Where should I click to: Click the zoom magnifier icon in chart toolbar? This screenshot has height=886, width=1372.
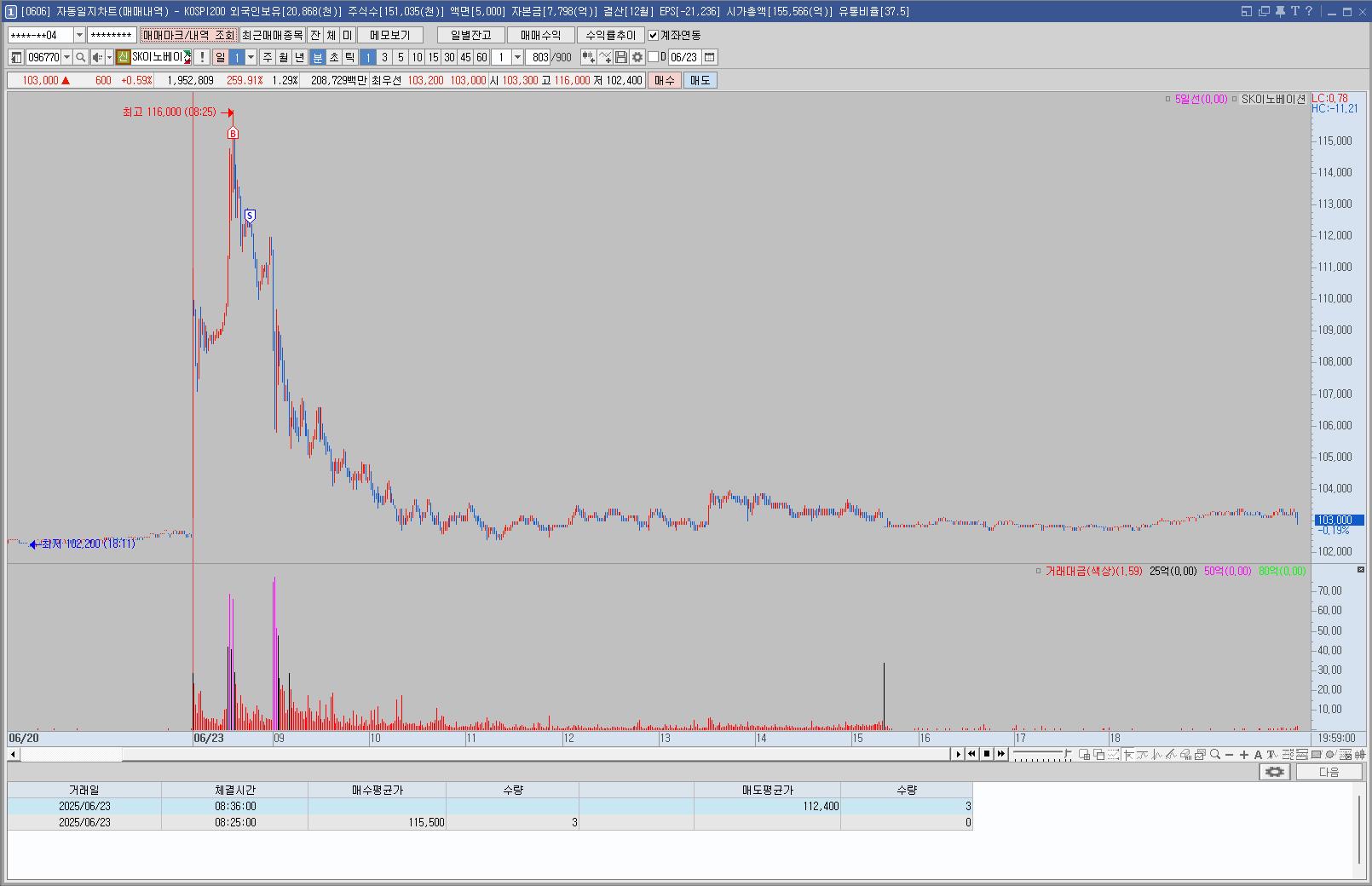tap(1215, 754)
